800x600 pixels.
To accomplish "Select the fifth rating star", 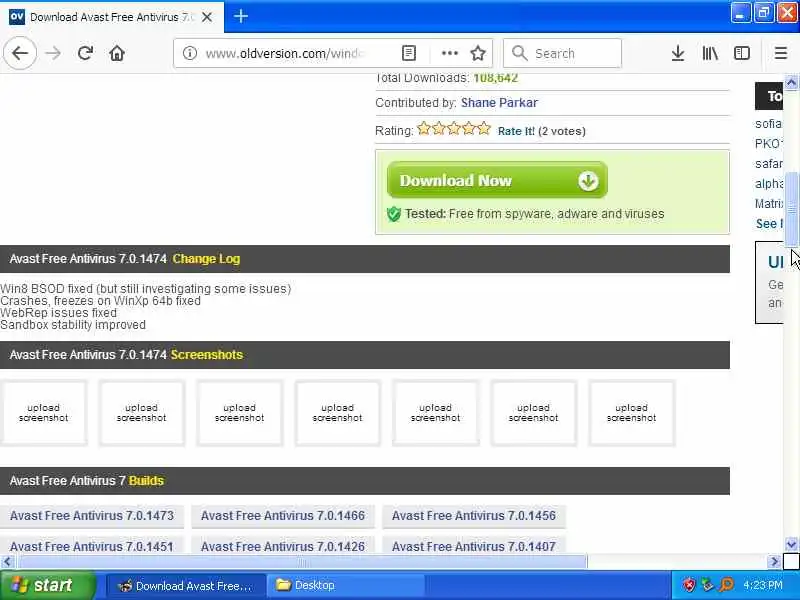I will point(484,129).
